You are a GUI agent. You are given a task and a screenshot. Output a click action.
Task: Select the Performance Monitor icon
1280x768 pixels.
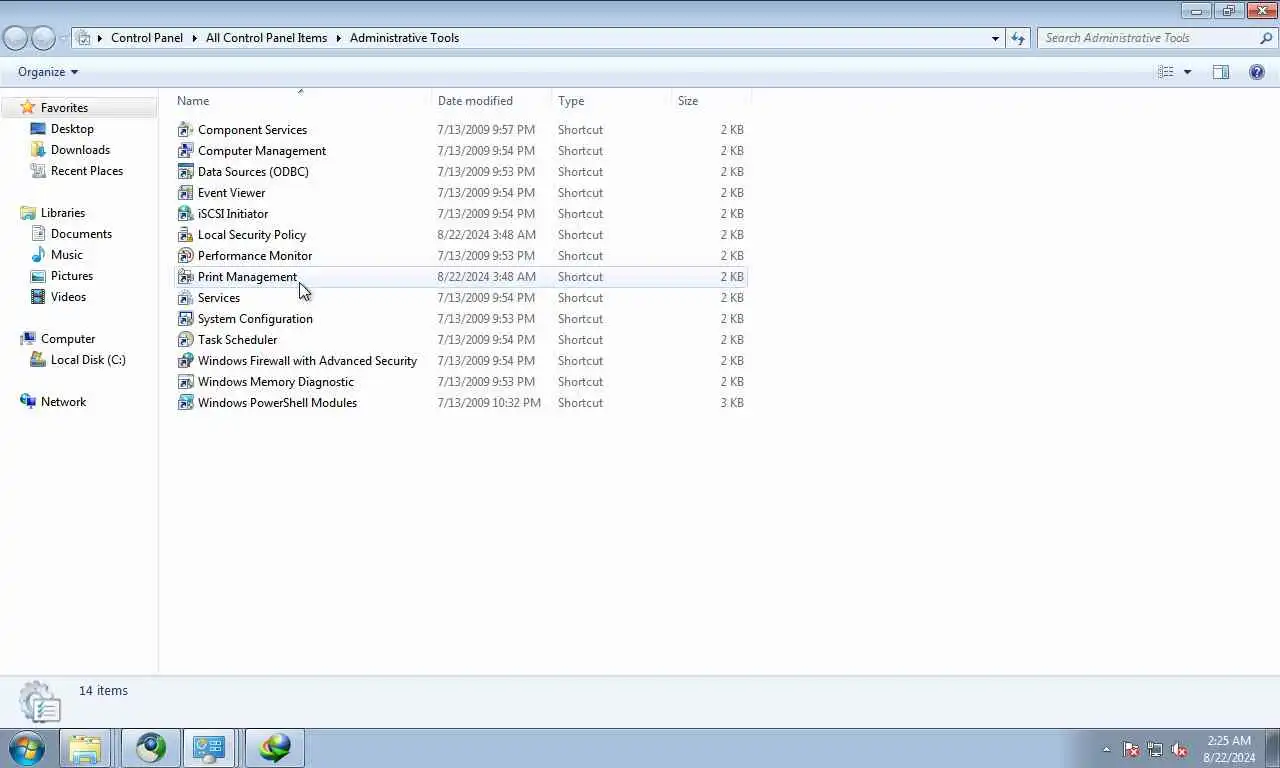(185, 256)
